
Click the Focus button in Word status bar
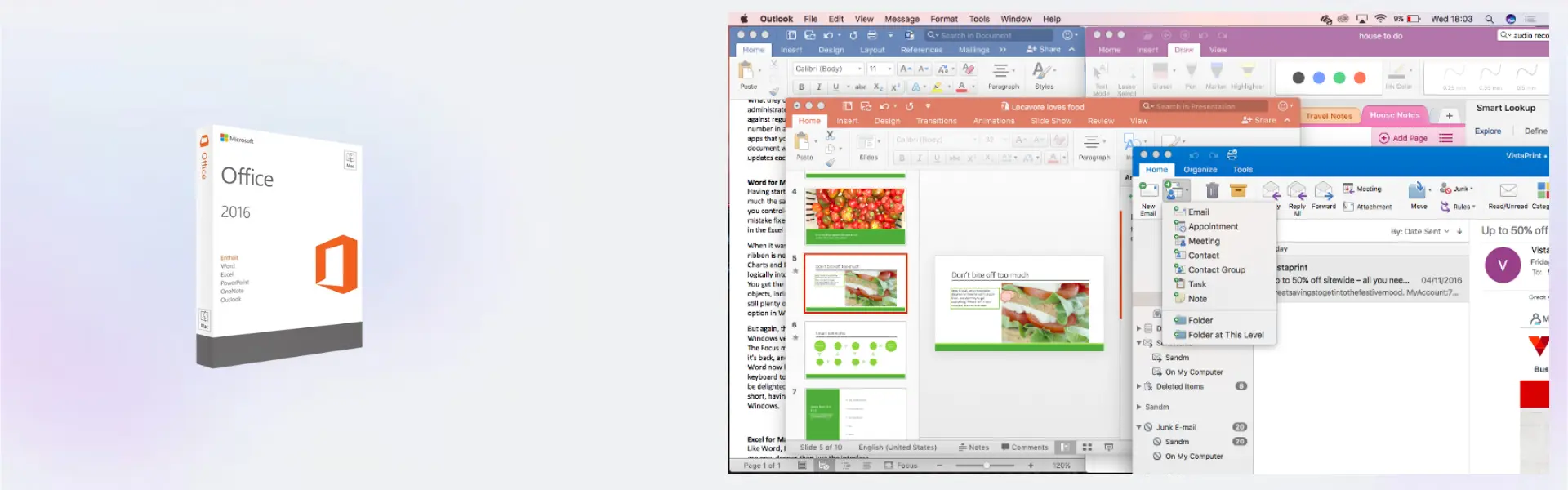click(x=900, y=465)
